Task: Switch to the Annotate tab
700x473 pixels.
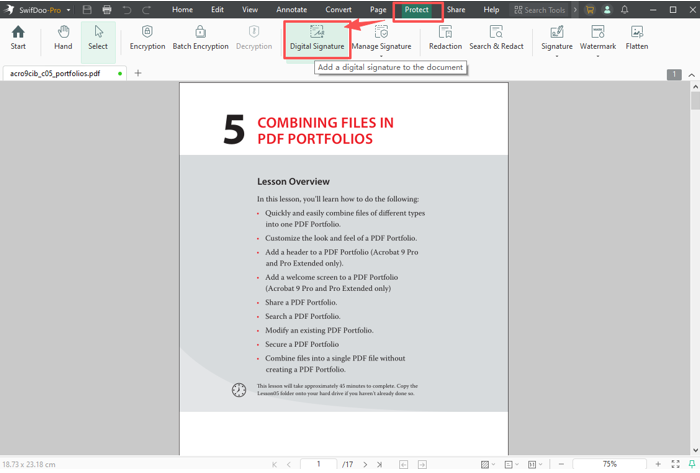Action: pyautogui.click(x=292, y=9)
